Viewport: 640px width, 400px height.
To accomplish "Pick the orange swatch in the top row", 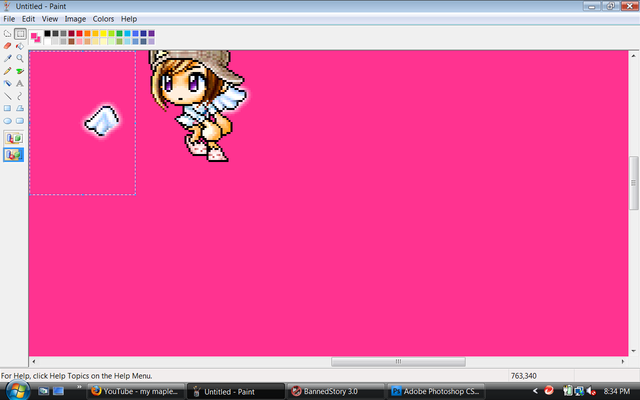I will click(x=87, y=33).
